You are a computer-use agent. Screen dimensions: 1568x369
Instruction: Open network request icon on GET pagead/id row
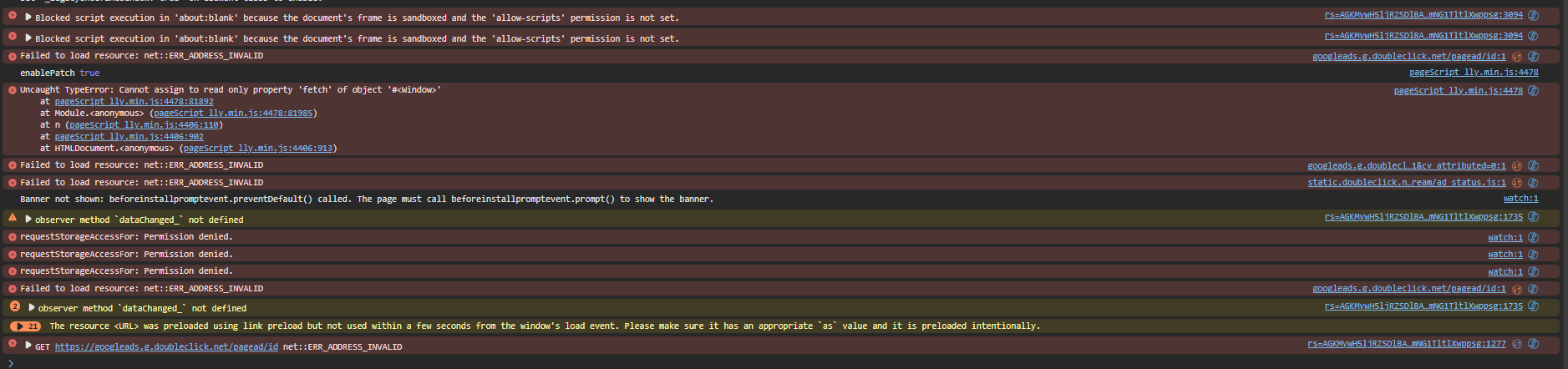1517,344
